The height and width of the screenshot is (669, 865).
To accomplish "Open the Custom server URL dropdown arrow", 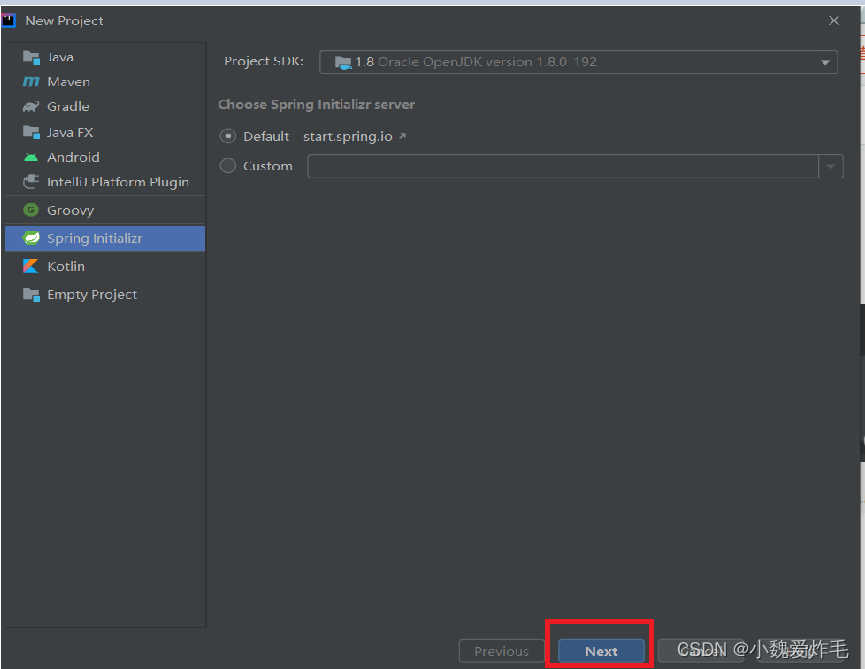I will click(831, 166).
